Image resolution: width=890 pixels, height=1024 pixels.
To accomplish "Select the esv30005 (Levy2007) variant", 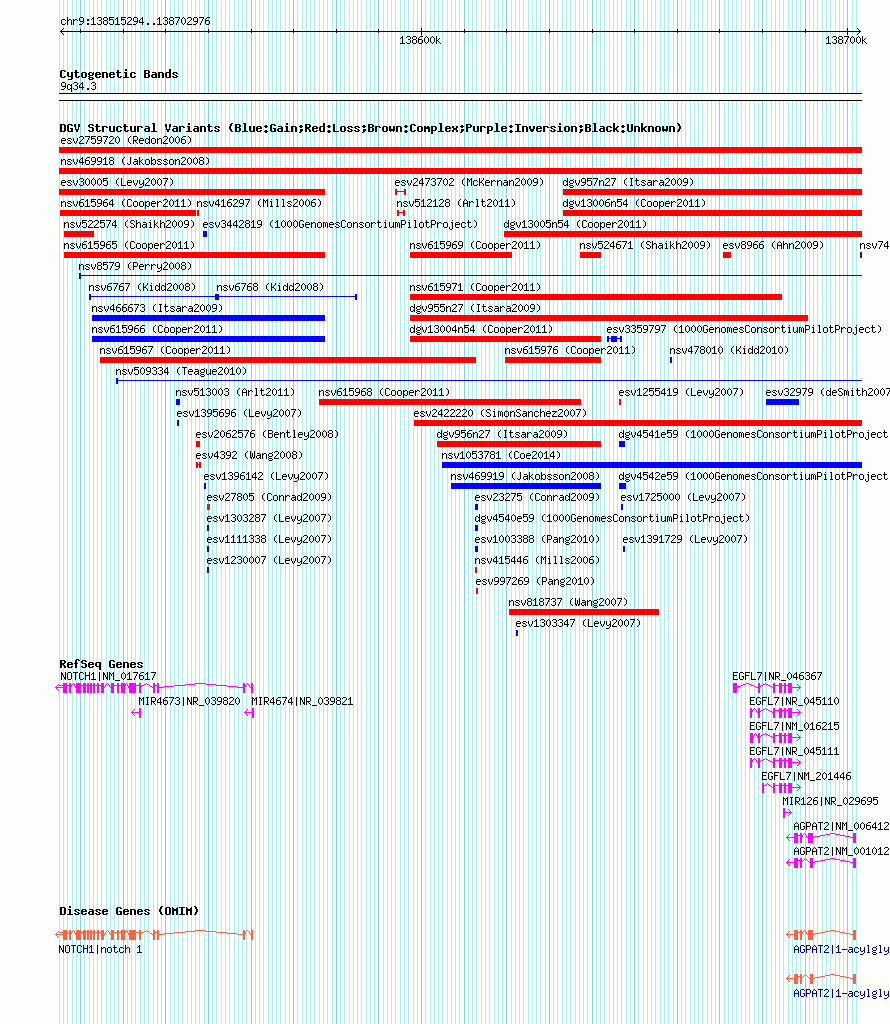I will (117, 182).
